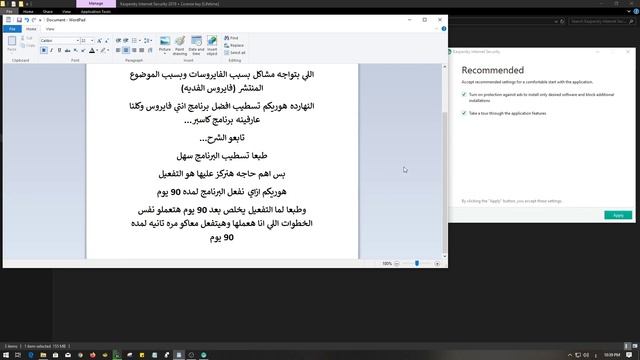Open the line spacing dropdown

[x=148, y=40]
